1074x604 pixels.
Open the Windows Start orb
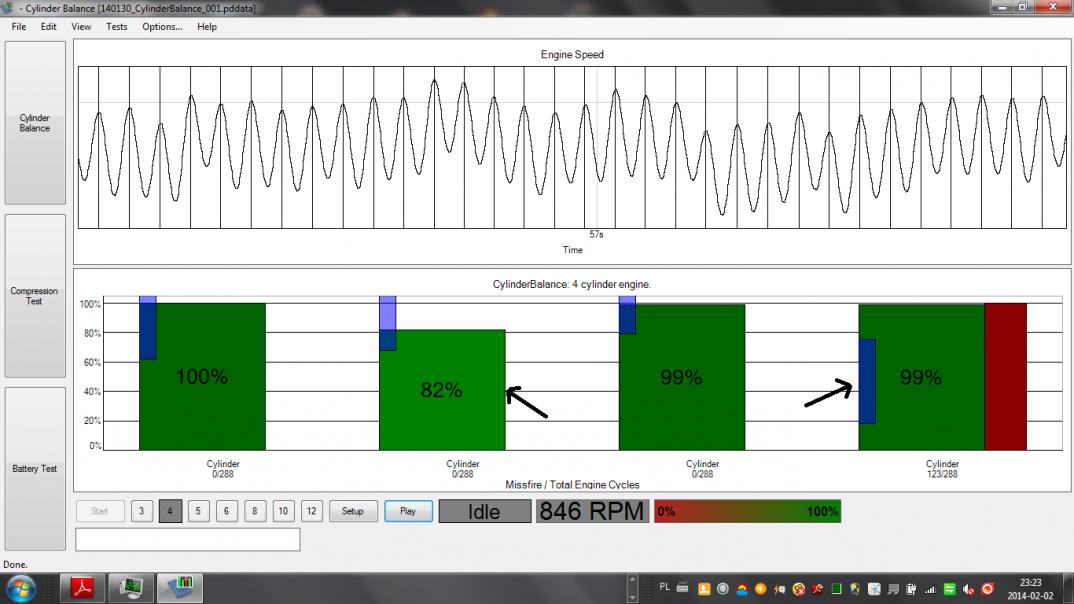(x=21, y=588)
